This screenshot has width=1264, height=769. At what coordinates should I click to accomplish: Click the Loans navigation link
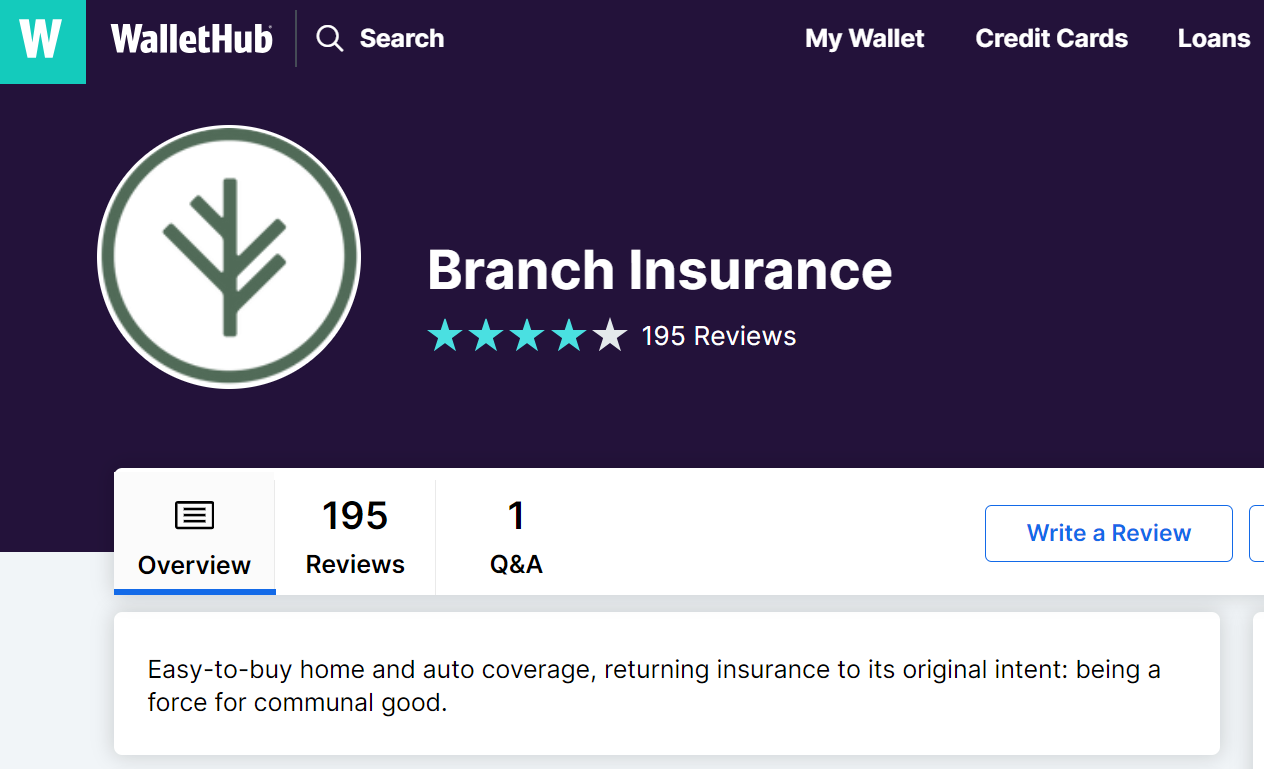click(x=1213, y=38)
